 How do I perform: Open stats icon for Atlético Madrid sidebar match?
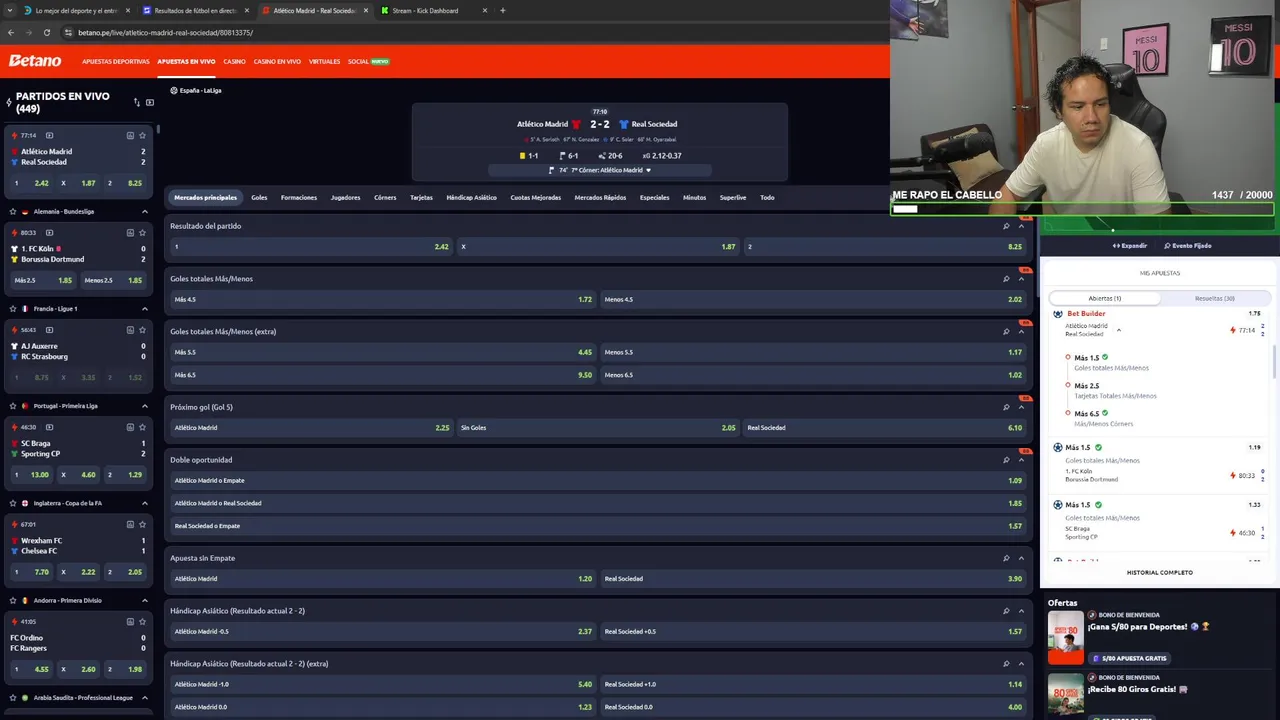pyautogui.click(x=130, y=135)
